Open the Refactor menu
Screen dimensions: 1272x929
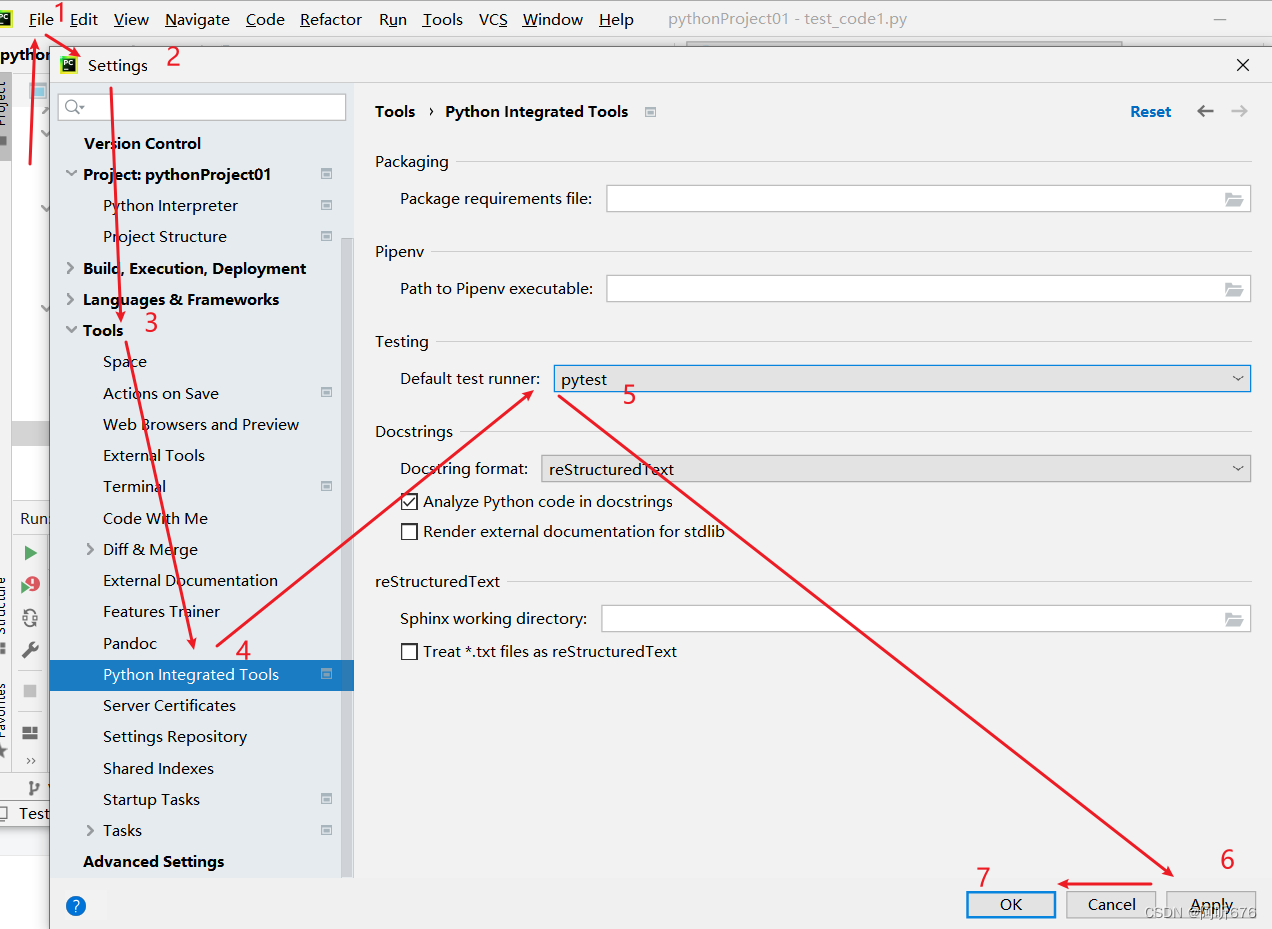click(331, 20)
